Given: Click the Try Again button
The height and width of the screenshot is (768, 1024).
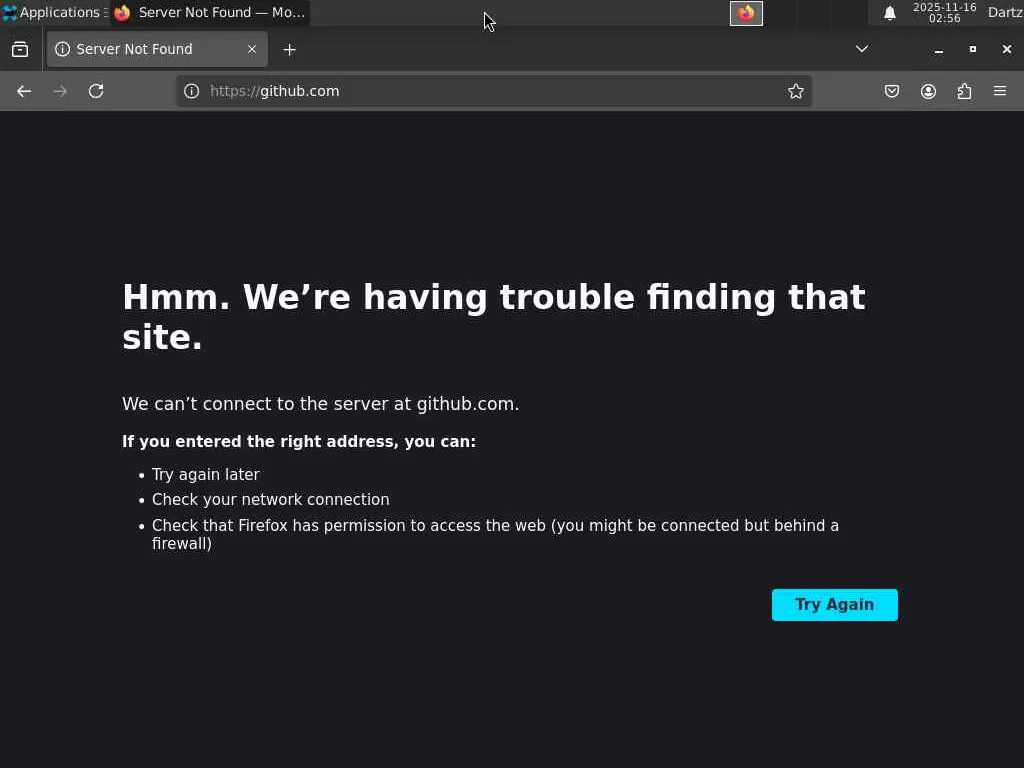Looking at the screenshot, I should pyautogui.click(x=835, y=605).
